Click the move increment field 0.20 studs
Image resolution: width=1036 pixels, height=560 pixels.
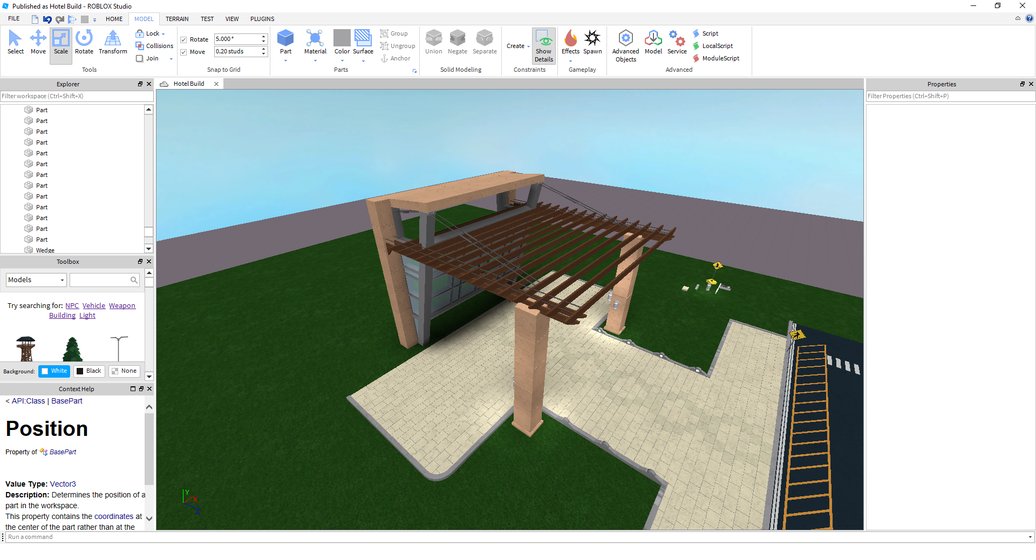coord(237,51)
